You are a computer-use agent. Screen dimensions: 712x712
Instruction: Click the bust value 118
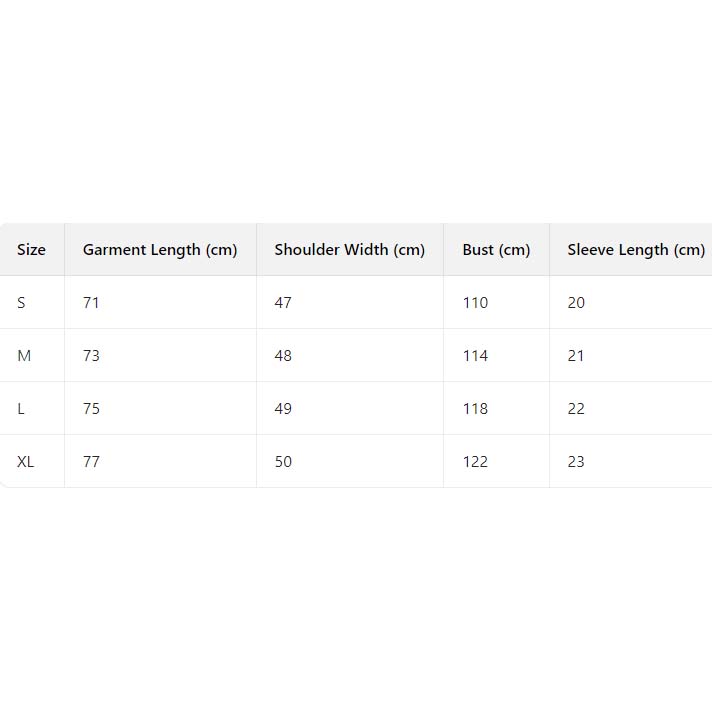click(475, 409)
